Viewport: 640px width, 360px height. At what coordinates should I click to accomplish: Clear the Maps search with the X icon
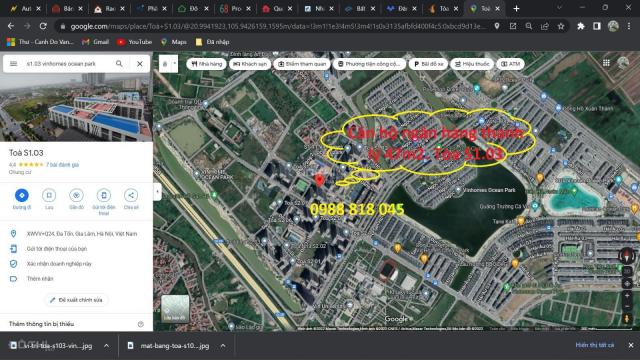tap(140, 64)
